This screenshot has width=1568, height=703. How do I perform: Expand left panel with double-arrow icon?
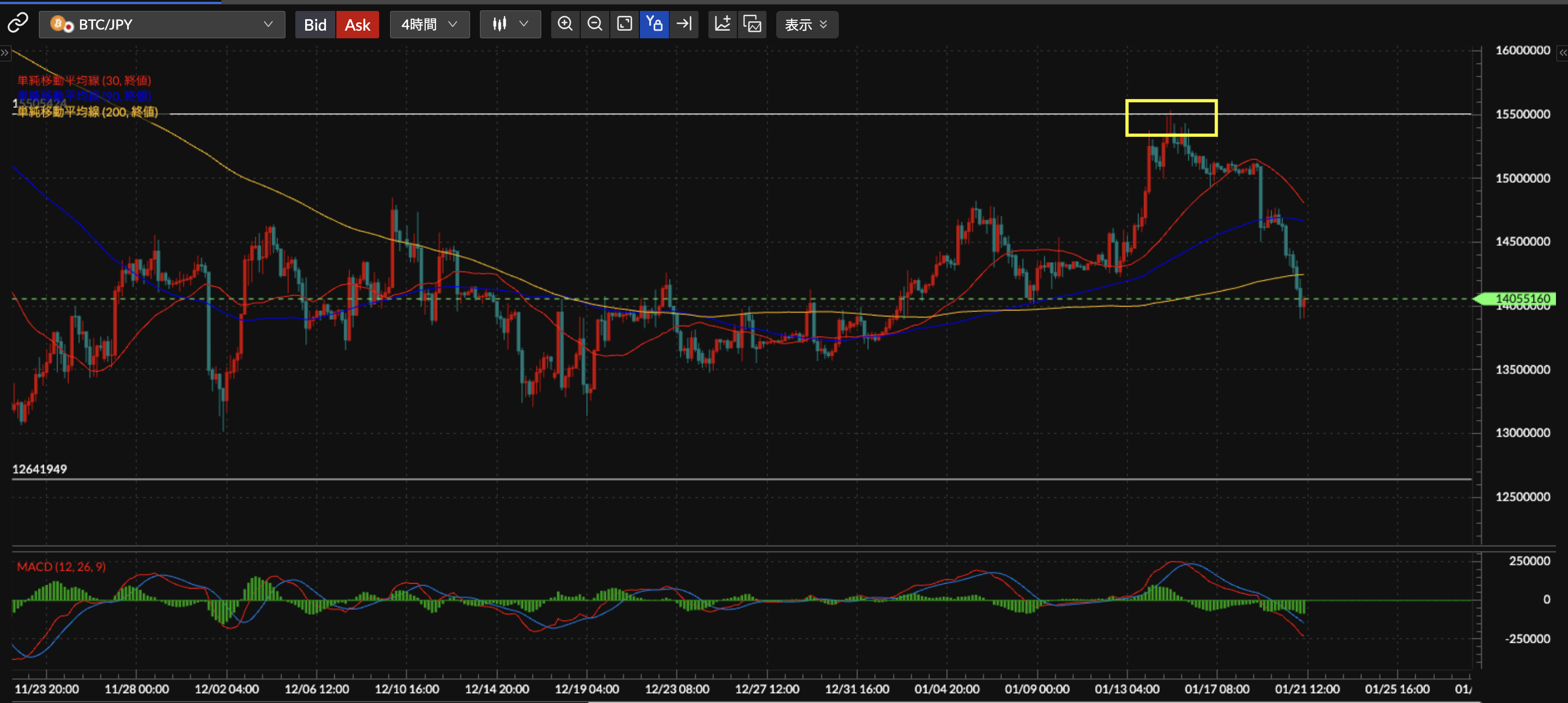point(5,53)
